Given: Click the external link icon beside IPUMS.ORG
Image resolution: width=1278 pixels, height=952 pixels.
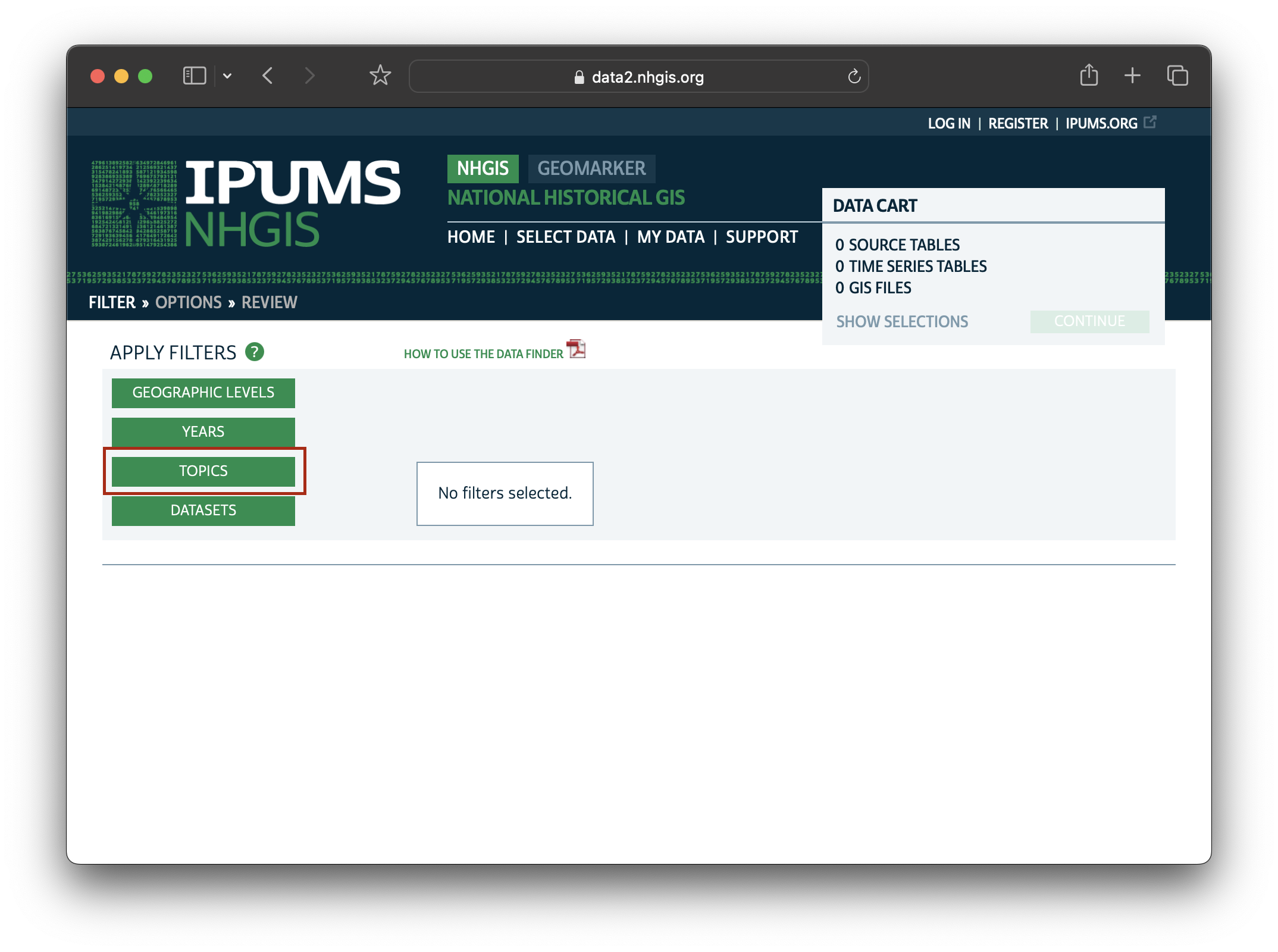Looking at the screenshot, I should point(1150,122).
